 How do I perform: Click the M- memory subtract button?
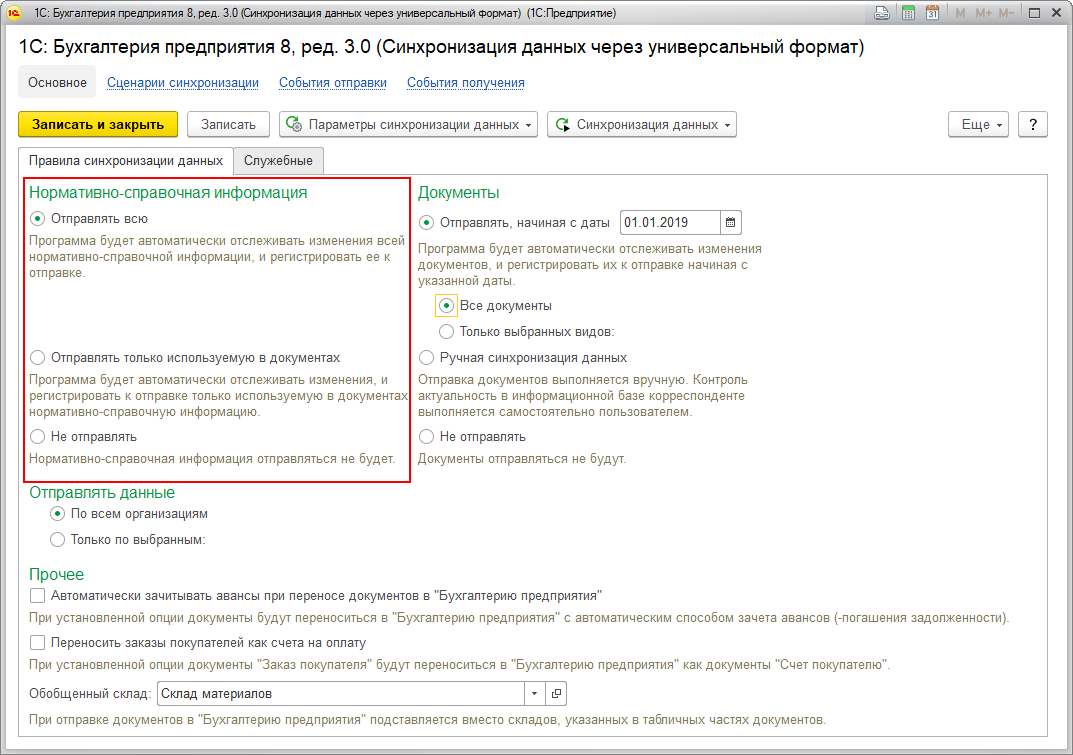point(1006,13)
